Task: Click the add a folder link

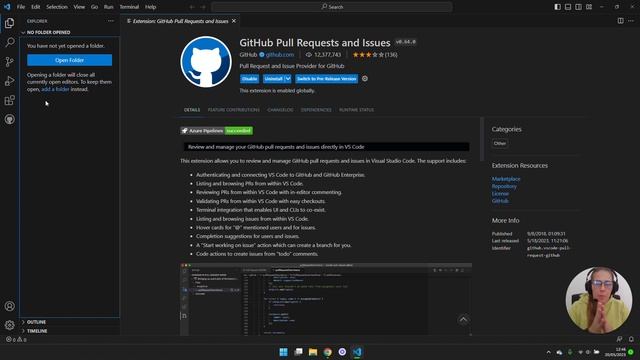Action: (56, 89)
